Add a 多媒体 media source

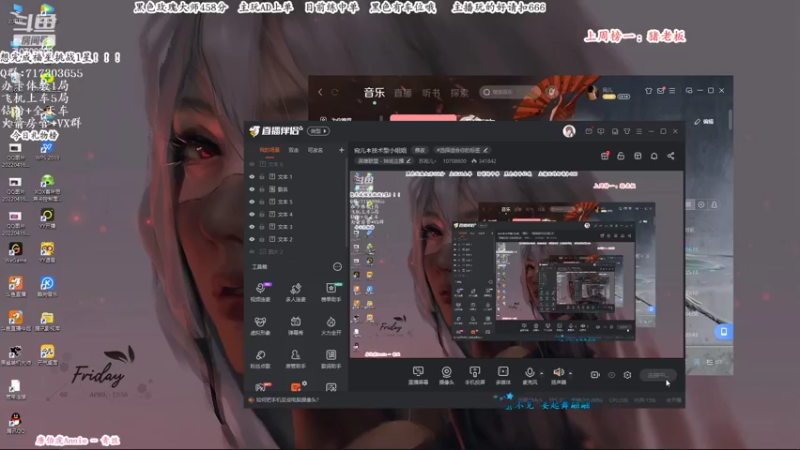pos(503,376)
